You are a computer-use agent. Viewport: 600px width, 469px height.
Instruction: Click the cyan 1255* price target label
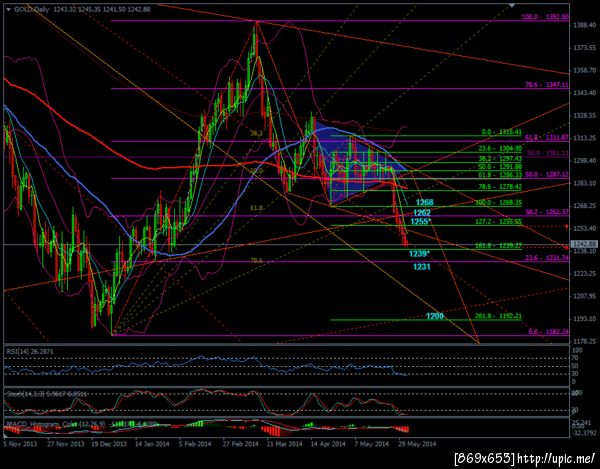421,221
